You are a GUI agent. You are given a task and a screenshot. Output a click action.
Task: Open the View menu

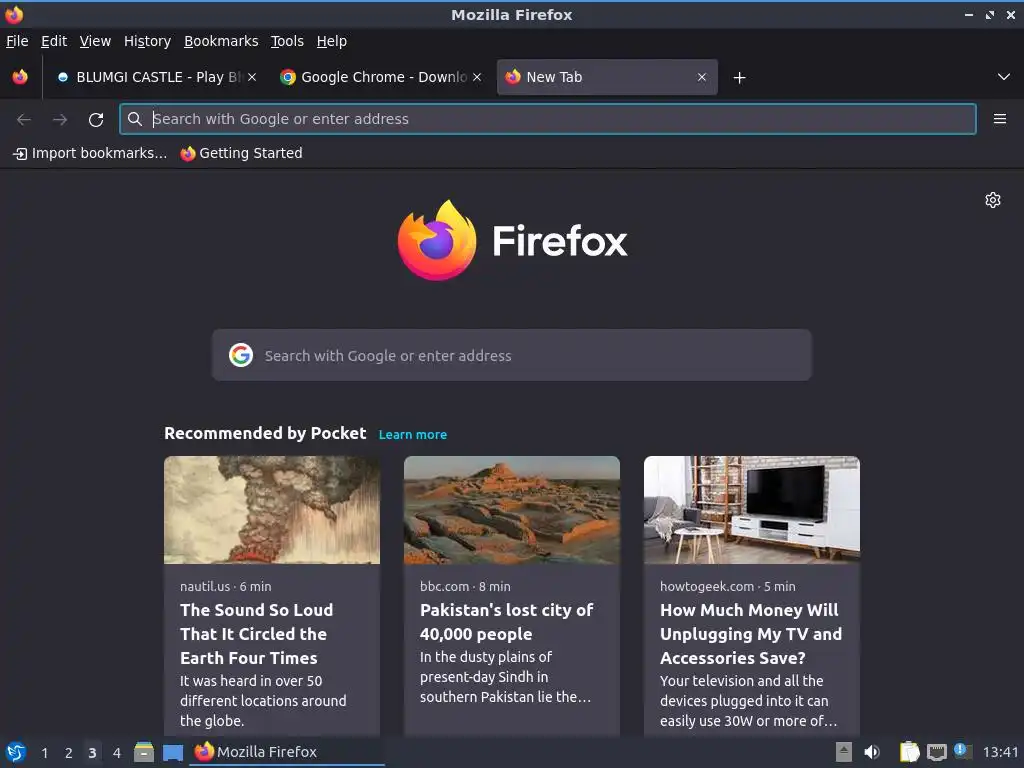pyautogui.click(x=95, y=41)
